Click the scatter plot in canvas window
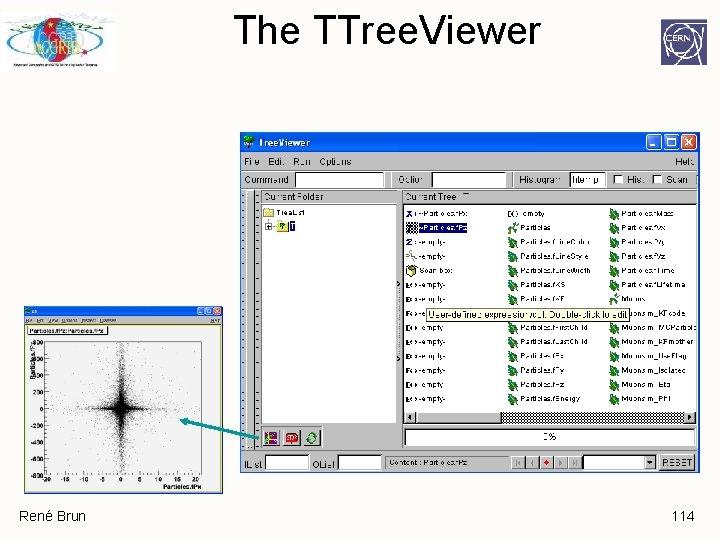The image size is (720, 540). tap(123, 408)
